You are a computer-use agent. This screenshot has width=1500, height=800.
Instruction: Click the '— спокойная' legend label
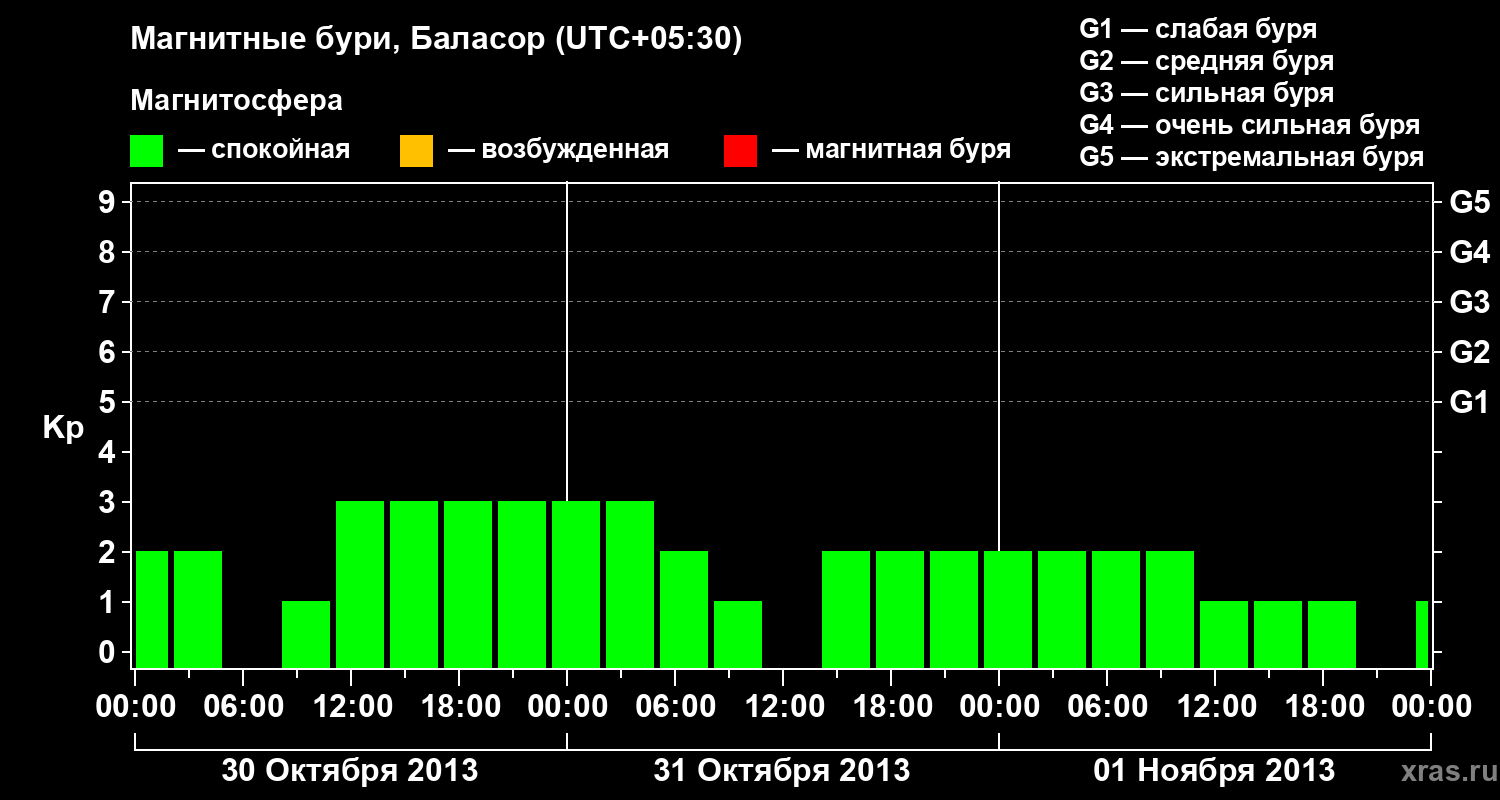[x=264, y=150]
